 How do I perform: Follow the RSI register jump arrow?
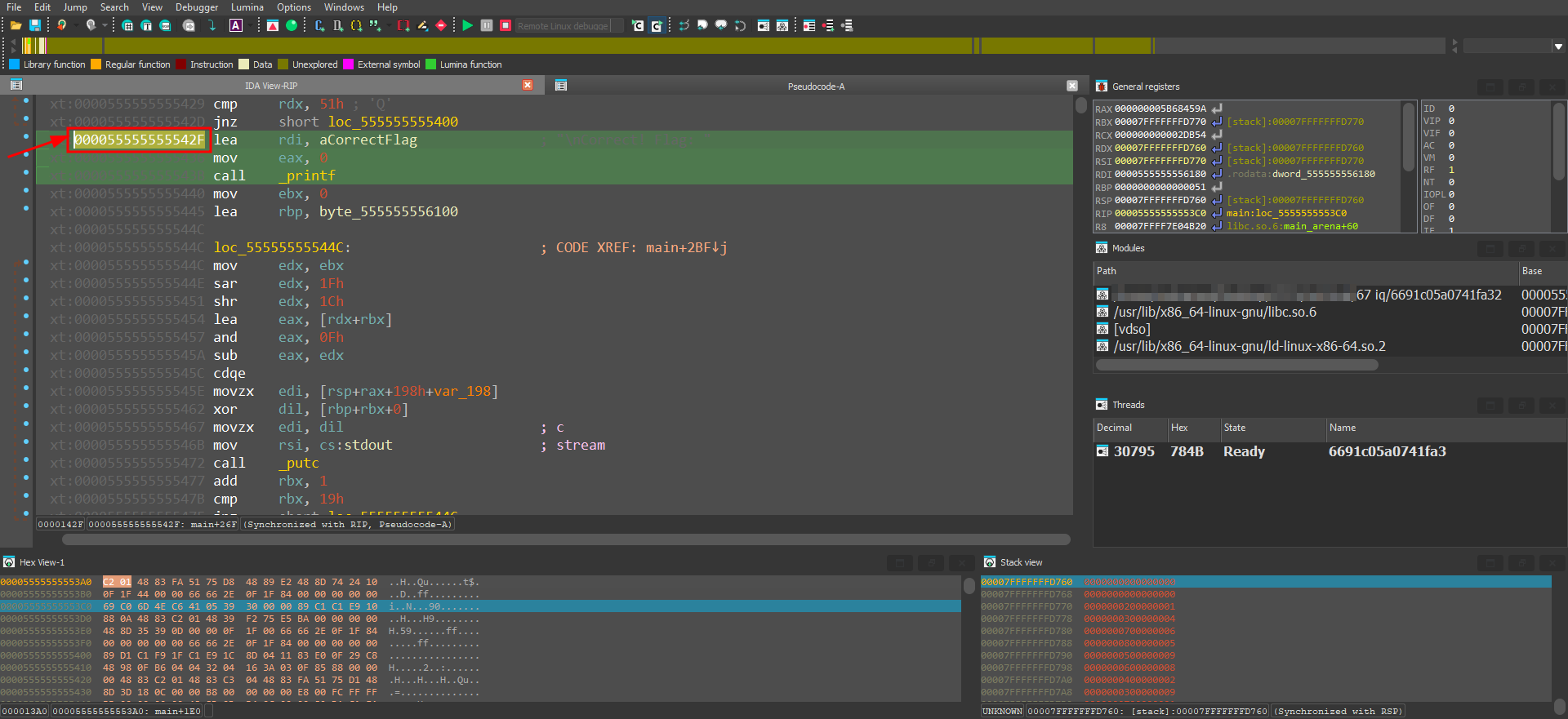pyautogui.click(x=1216, y=161)
